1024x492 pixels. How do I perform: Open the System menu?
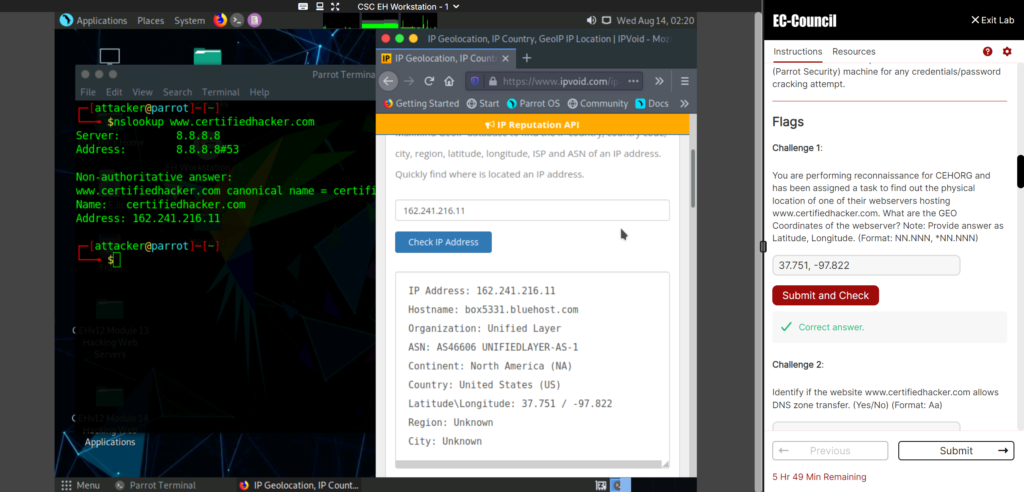point(189,20)
